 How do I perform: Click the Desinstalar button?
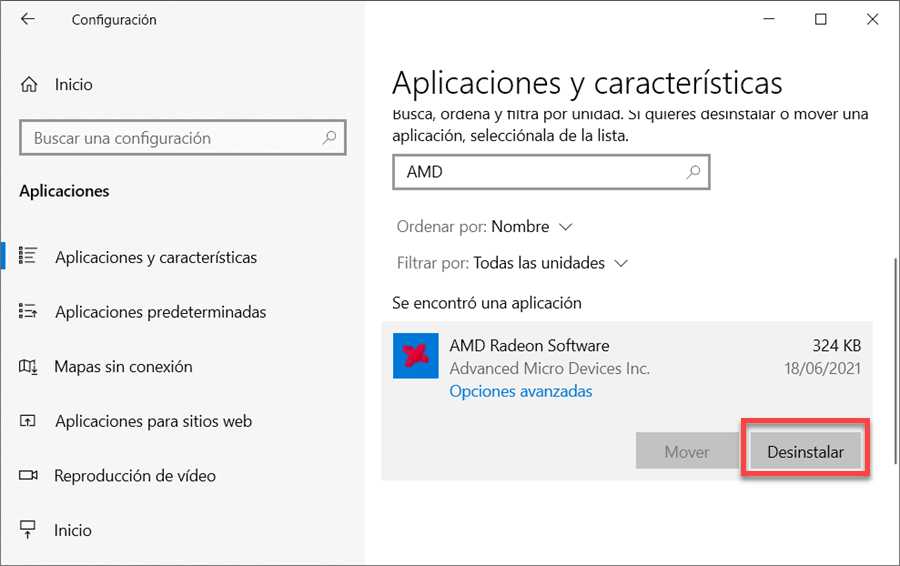pos(805,452)
